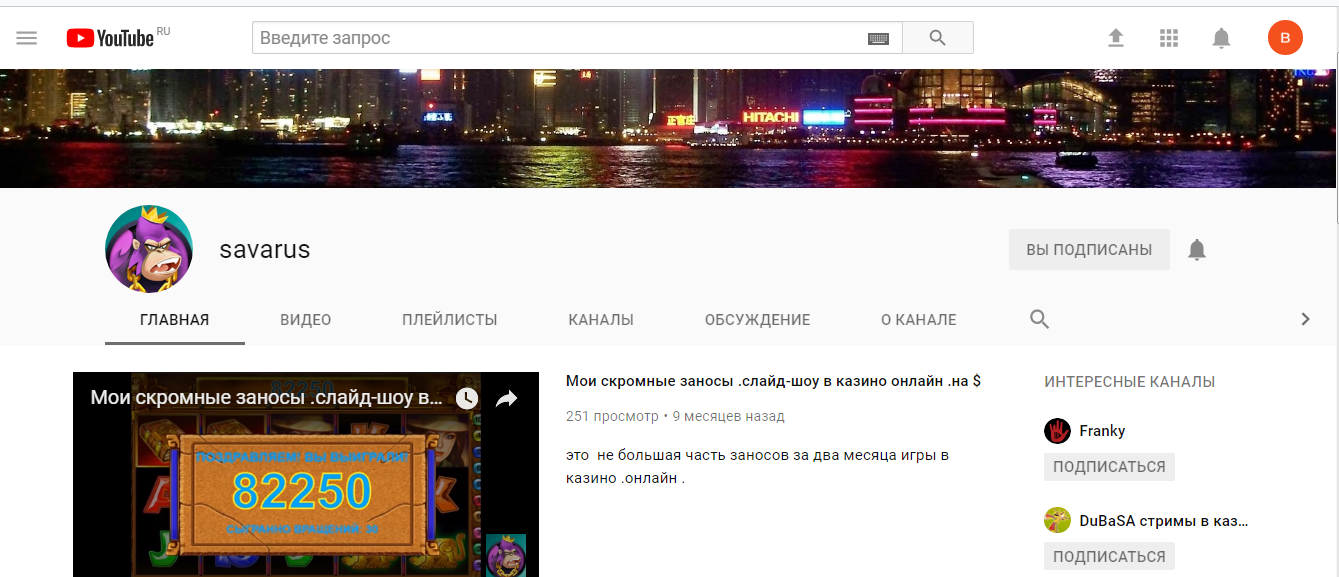Click the magnifier search button

[937, 38]
